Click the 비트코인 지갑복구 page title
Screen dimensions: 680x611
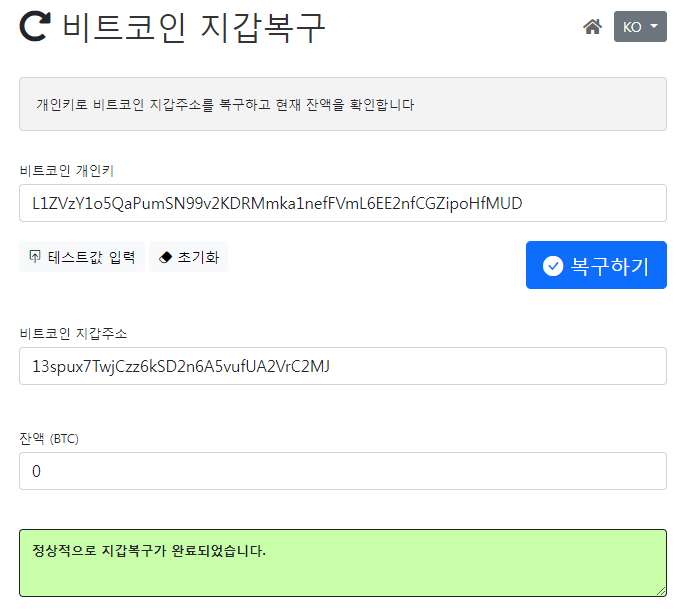(x=194, y=28)
